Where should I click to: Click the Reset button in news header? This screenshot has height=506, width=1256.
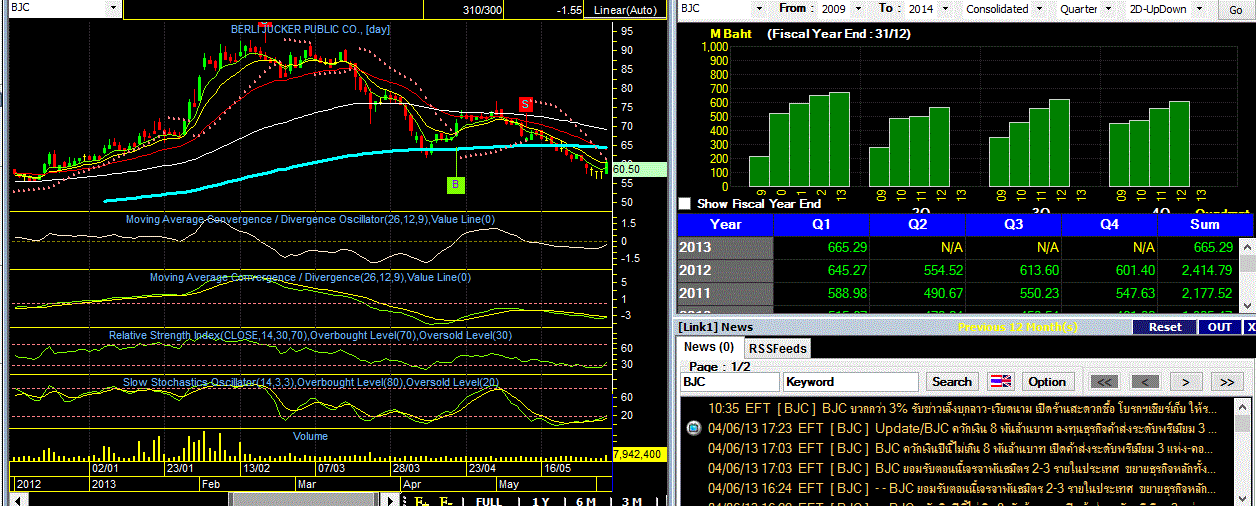(1164, 327)
